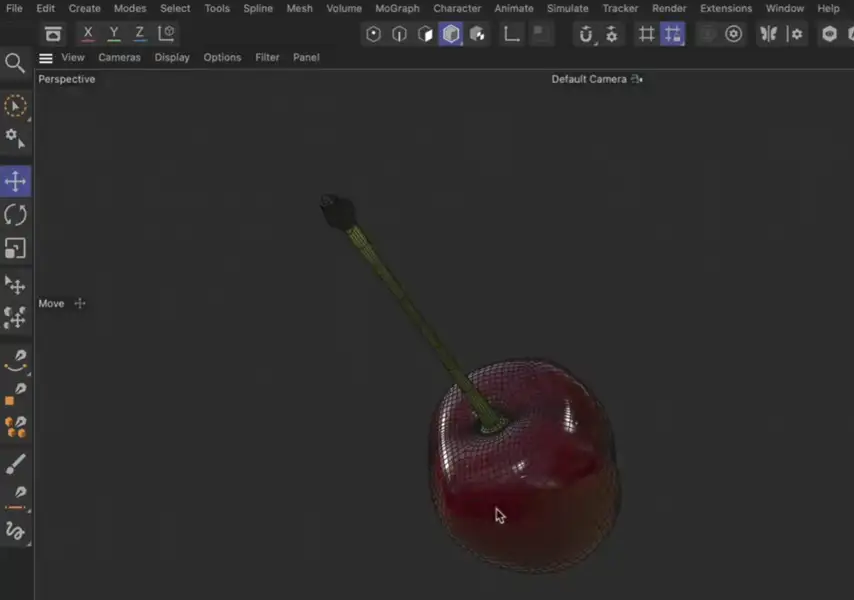Toggle Z axis lock
The image size is (854, 600).
[139, 34]
